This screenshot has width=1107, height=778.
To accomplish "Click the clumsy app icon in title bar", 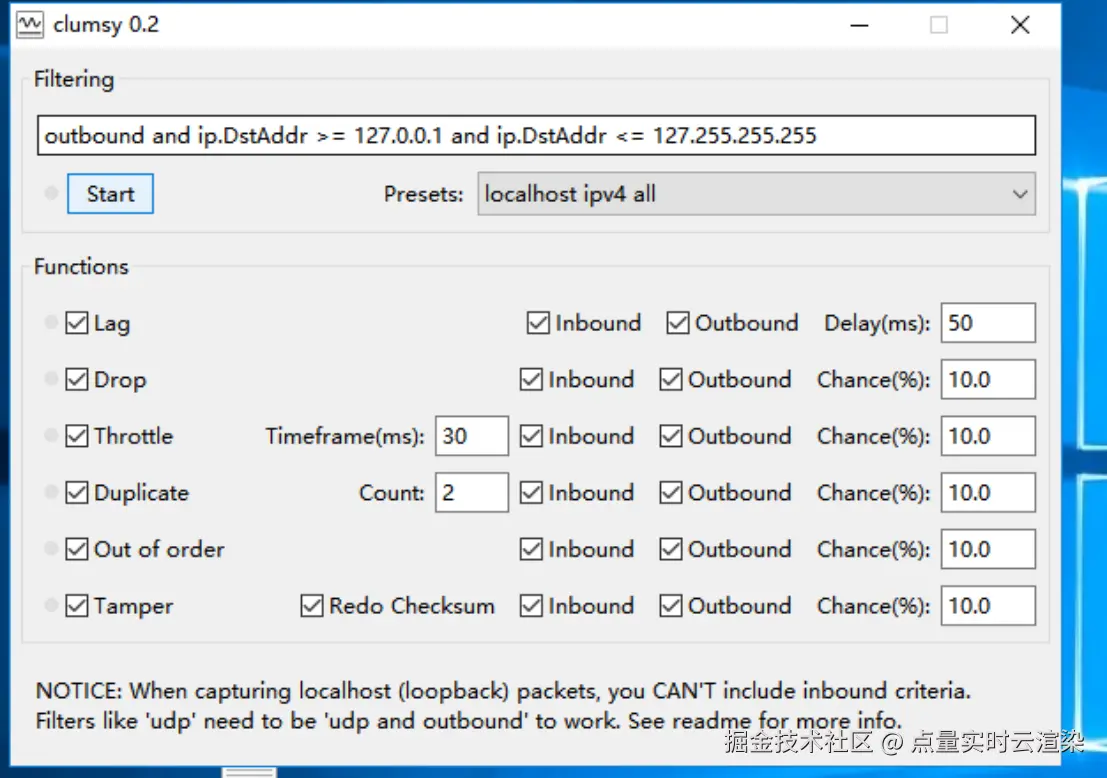I will [x=30, y=25].
